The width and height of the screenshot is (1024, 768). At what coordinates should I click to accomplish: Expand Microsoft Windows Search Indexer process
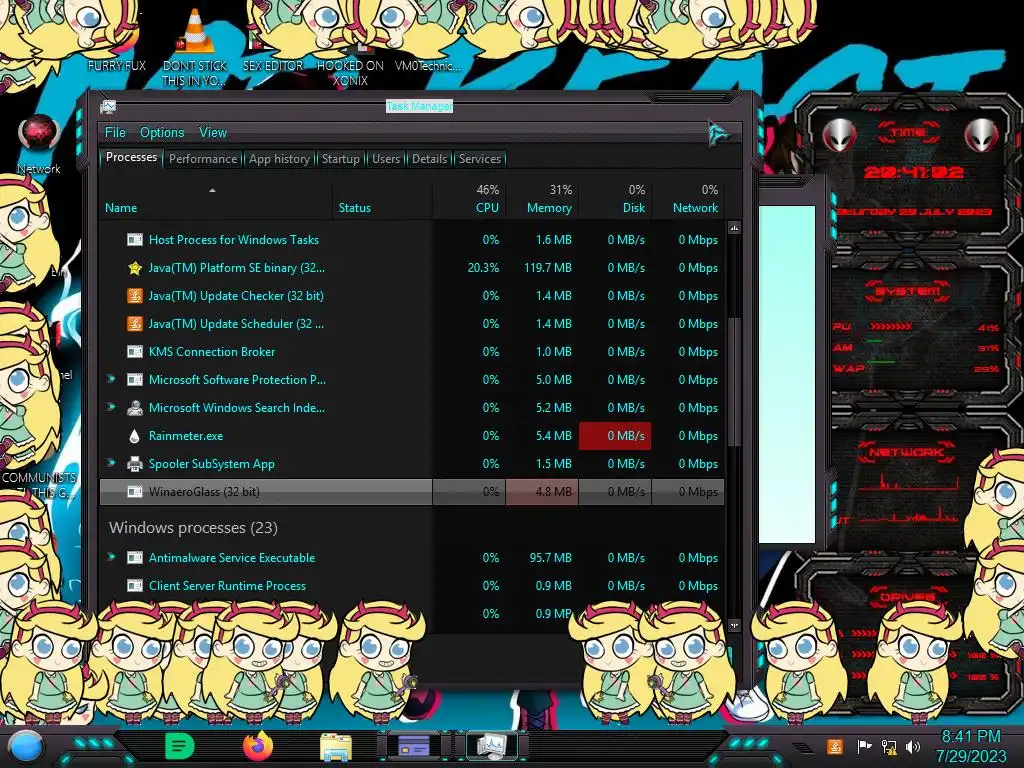coord(111,407)
